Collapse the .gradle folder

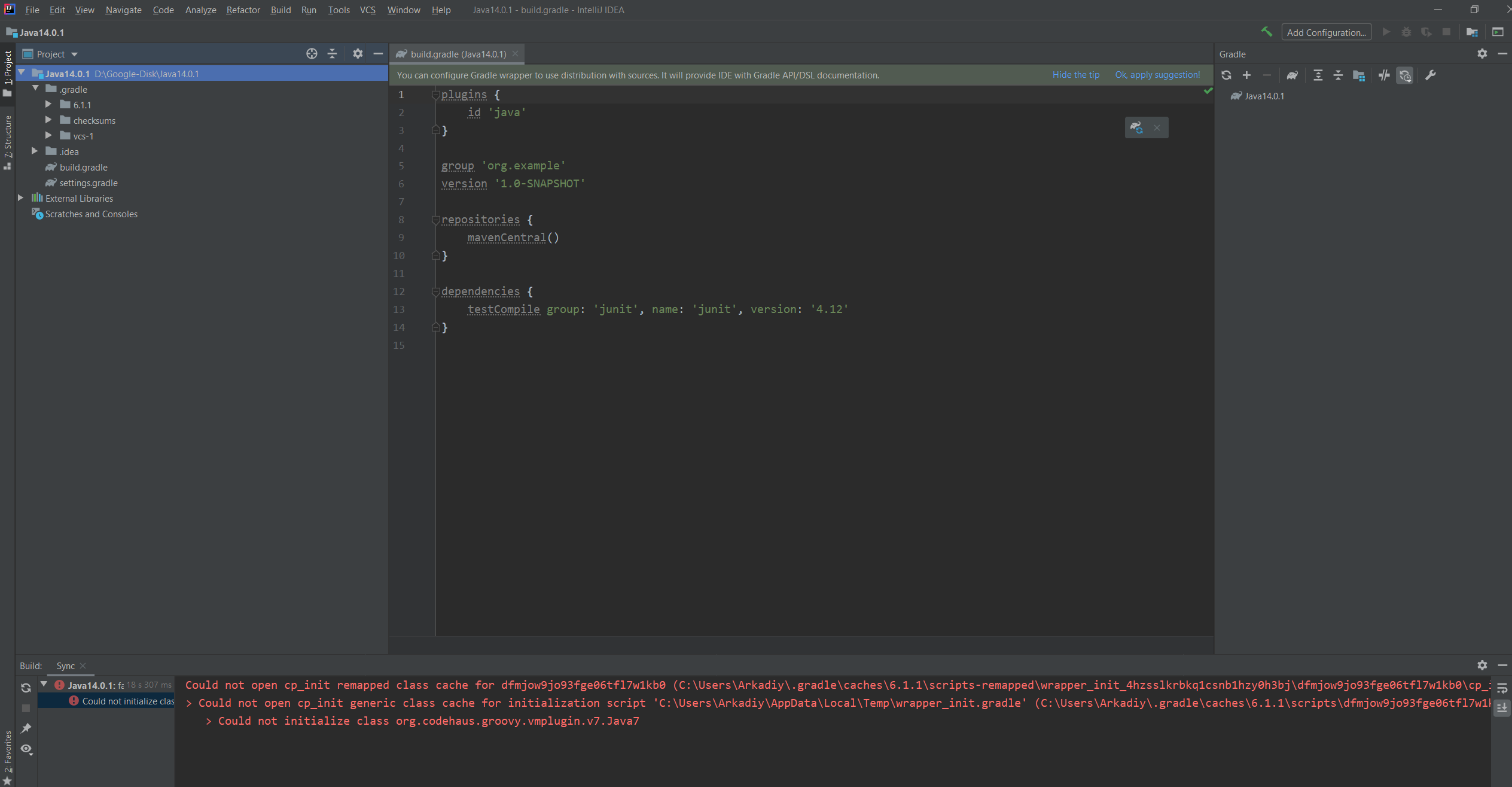pos(35,89)
